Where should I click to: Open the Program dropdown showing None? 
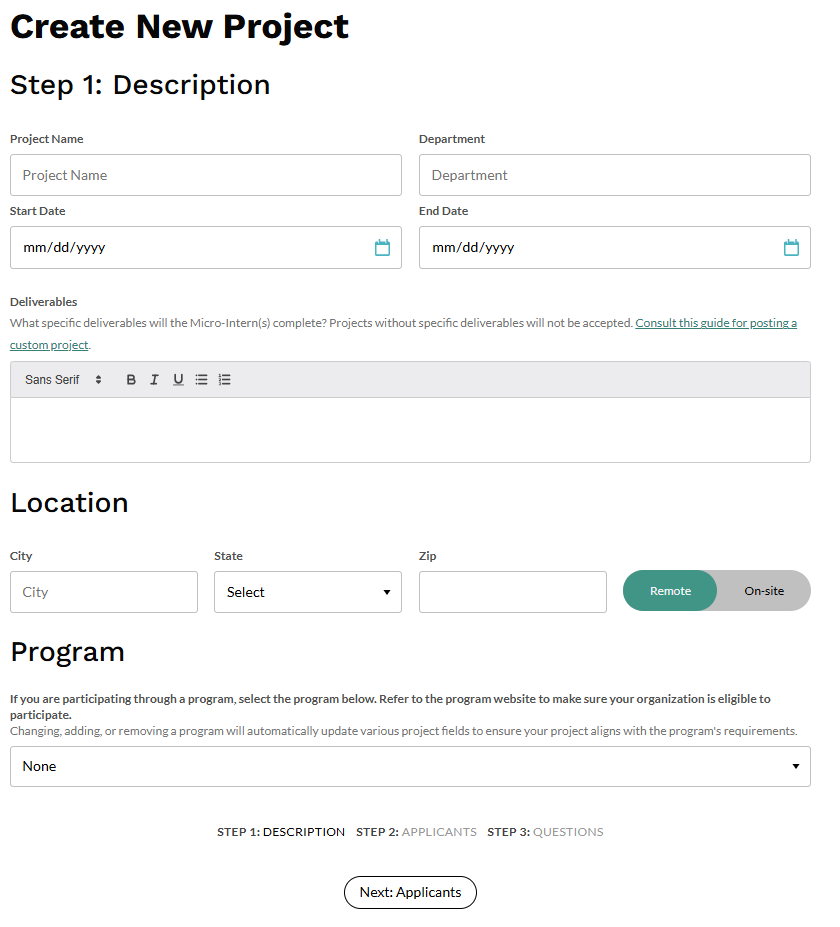[x=410, y=766]
